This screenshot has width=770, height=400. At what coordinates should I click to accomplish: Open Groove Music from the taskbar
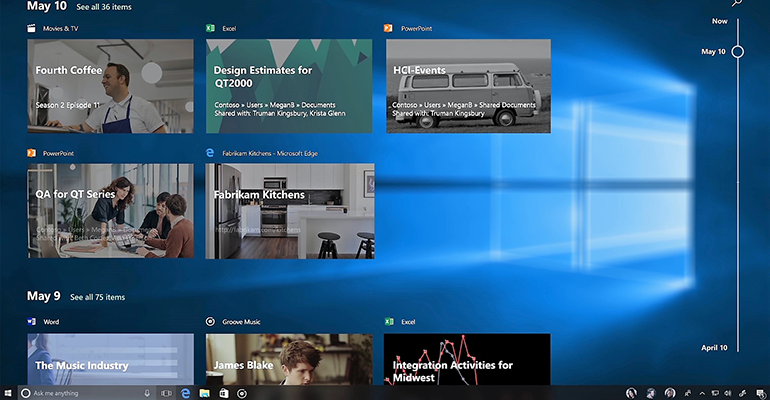[242, 393]
